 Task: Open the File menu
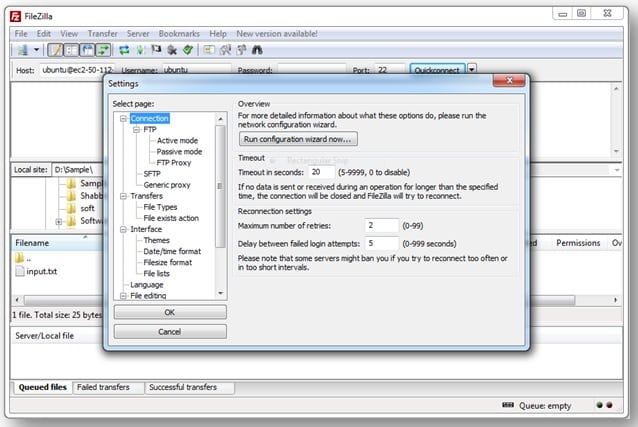21,34
